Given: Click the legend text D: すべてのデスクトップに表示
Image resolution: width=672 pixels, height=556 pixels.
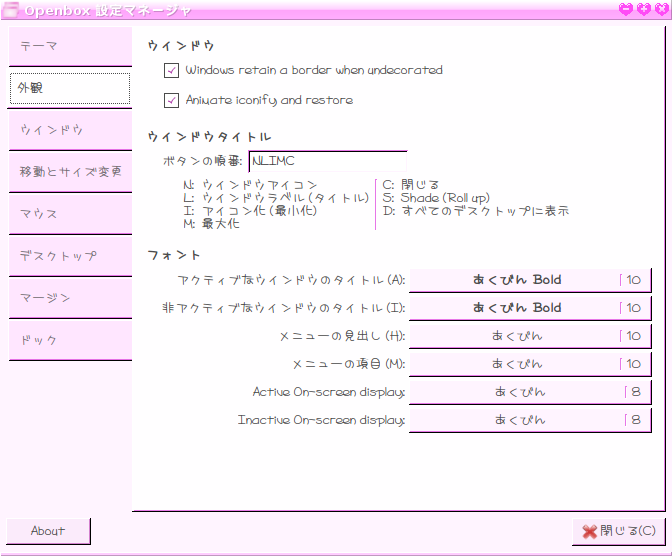Looking at the screenshot, I should click(x=476, y=210).
